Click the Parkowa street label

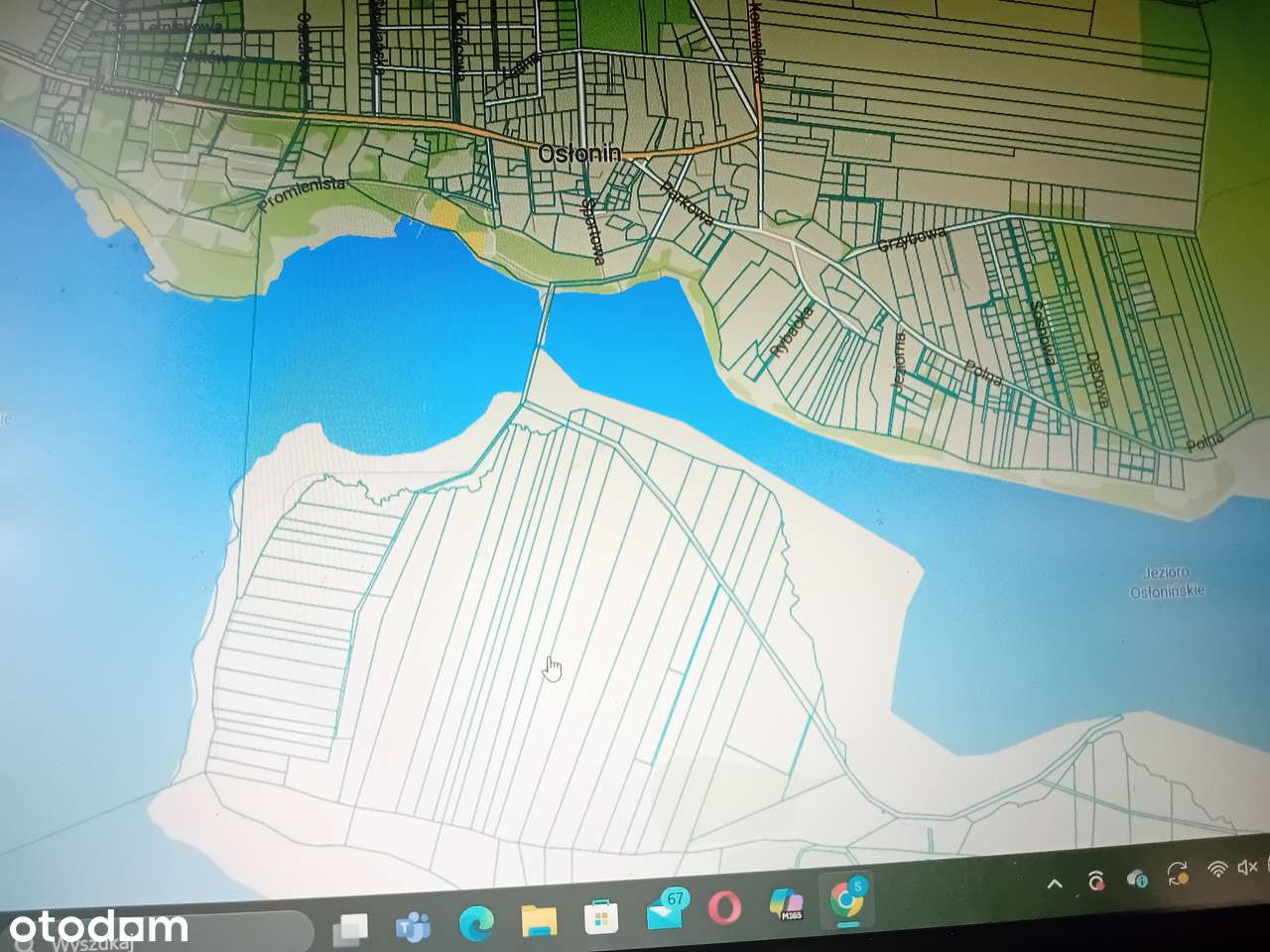688,202
